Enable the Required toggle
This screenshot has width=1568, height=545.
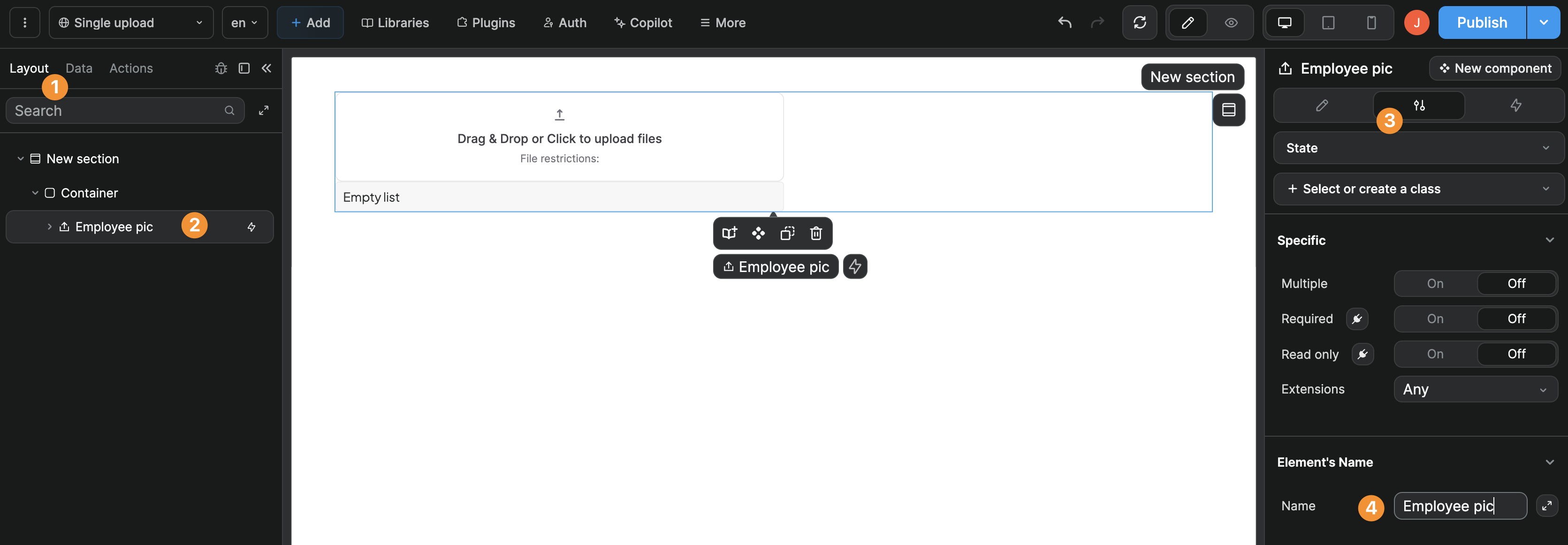click(x=1435, y=319)
